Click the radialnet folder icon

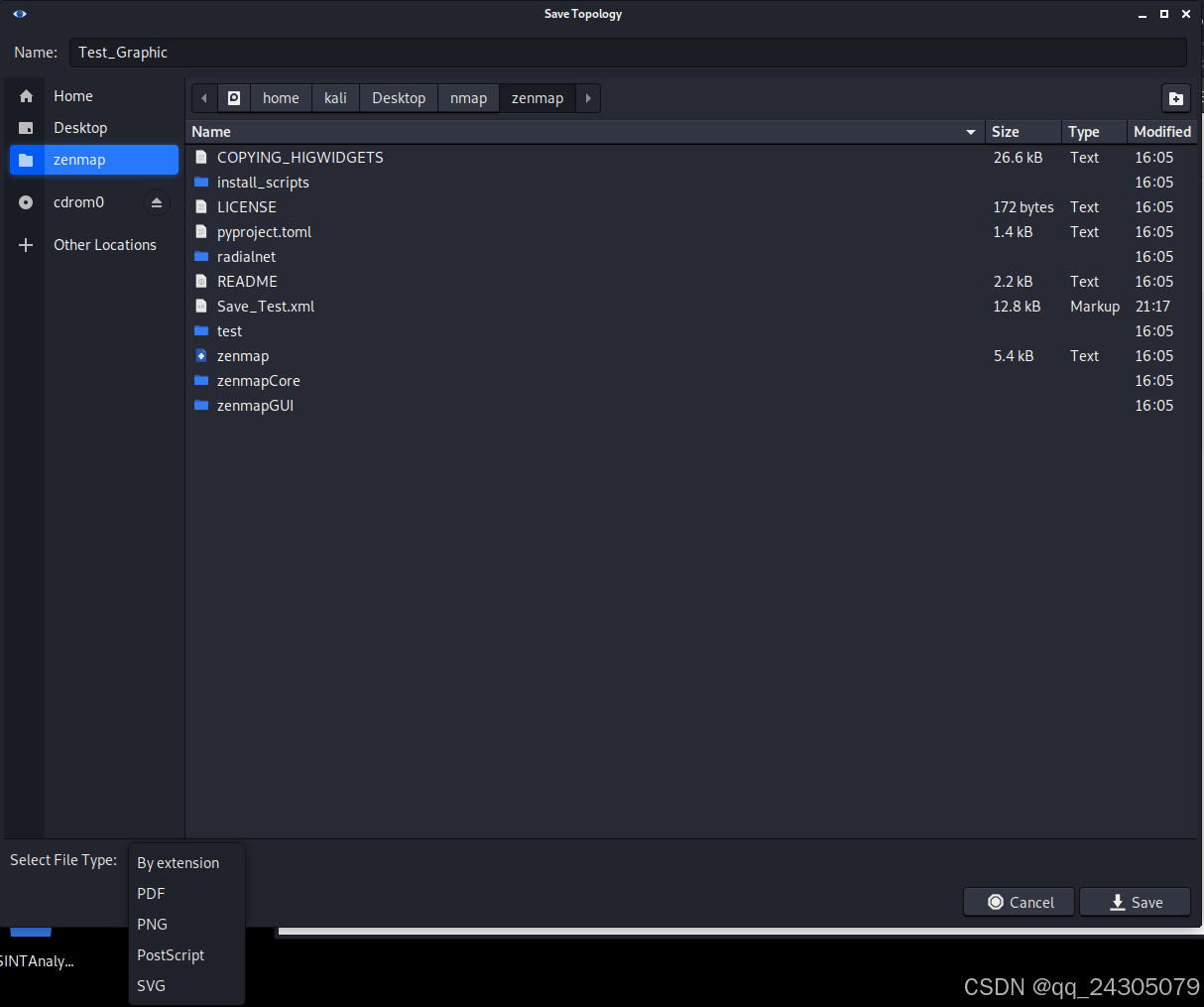201,256
